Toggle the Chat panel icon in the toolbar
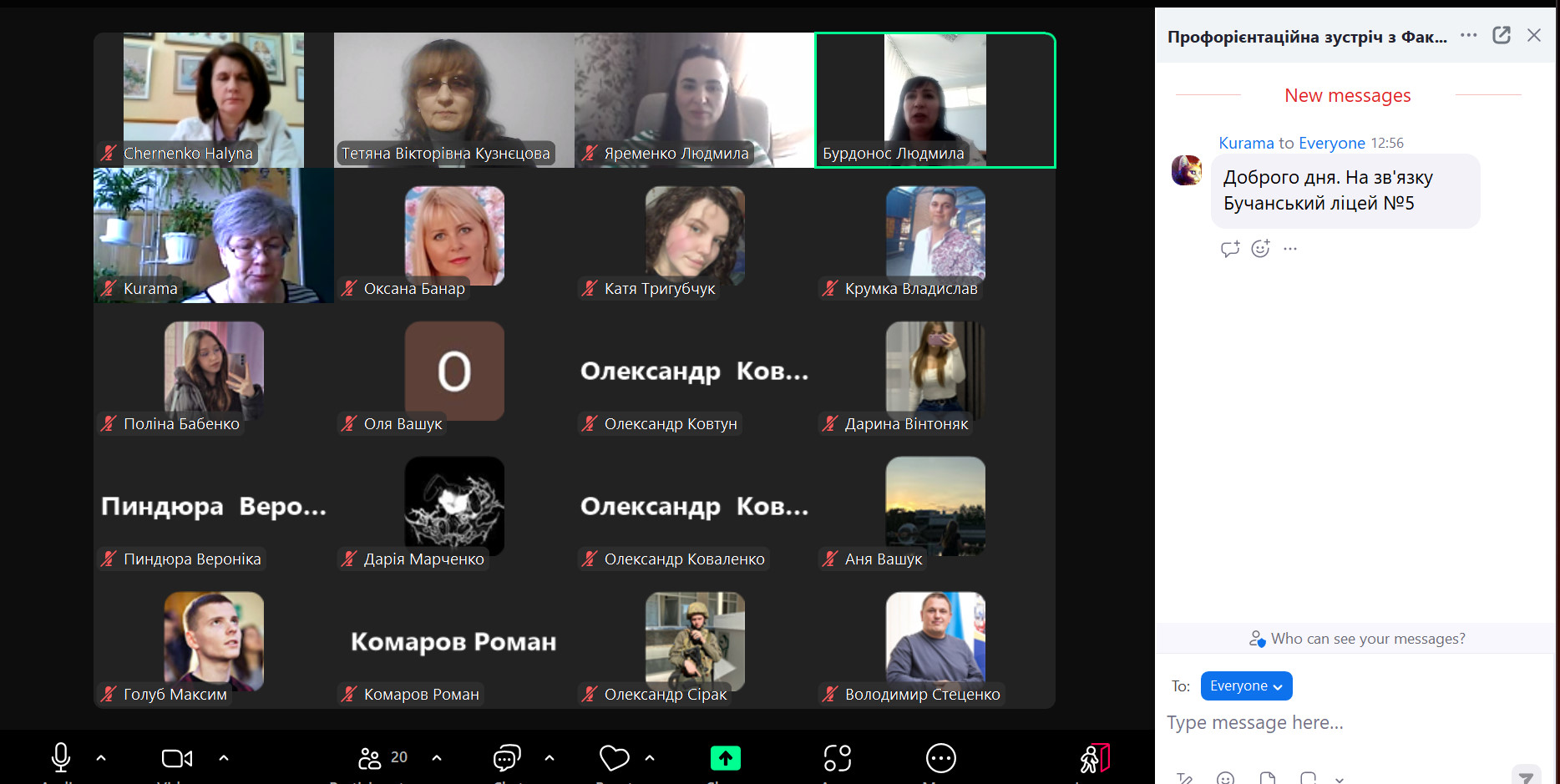Screen dimensions: 1560x784 point(507,758)
